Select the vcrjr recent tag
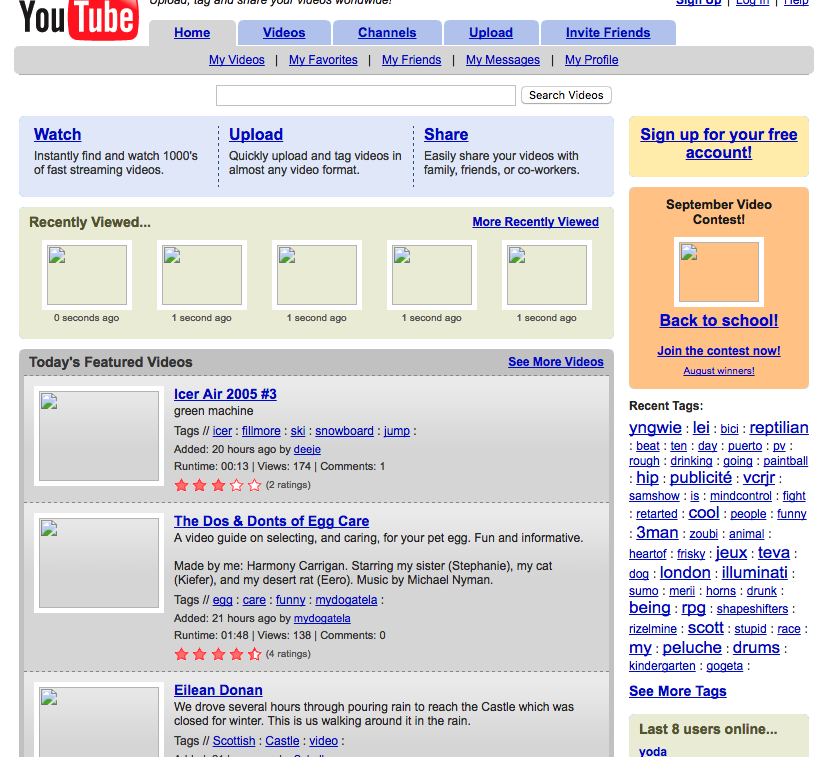The height and width of the screenshot is (757, 827). coord(758,477)
